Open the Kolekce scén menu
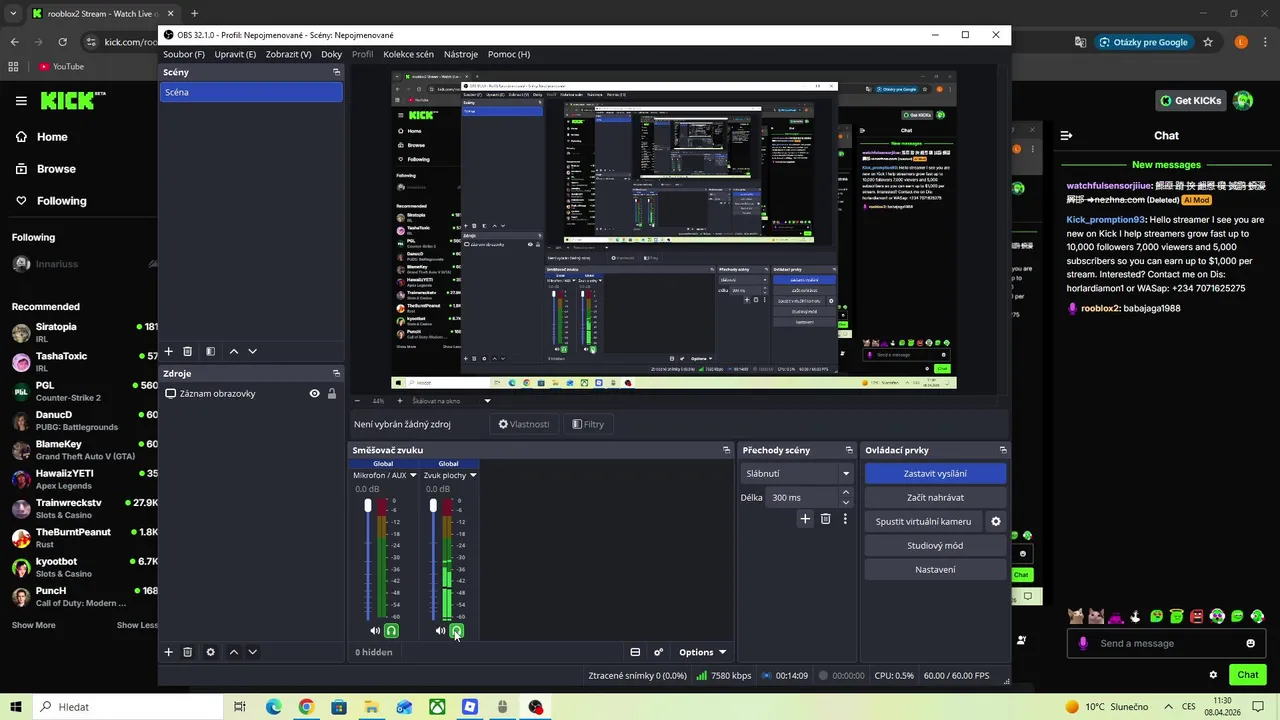 click(408, 54)
